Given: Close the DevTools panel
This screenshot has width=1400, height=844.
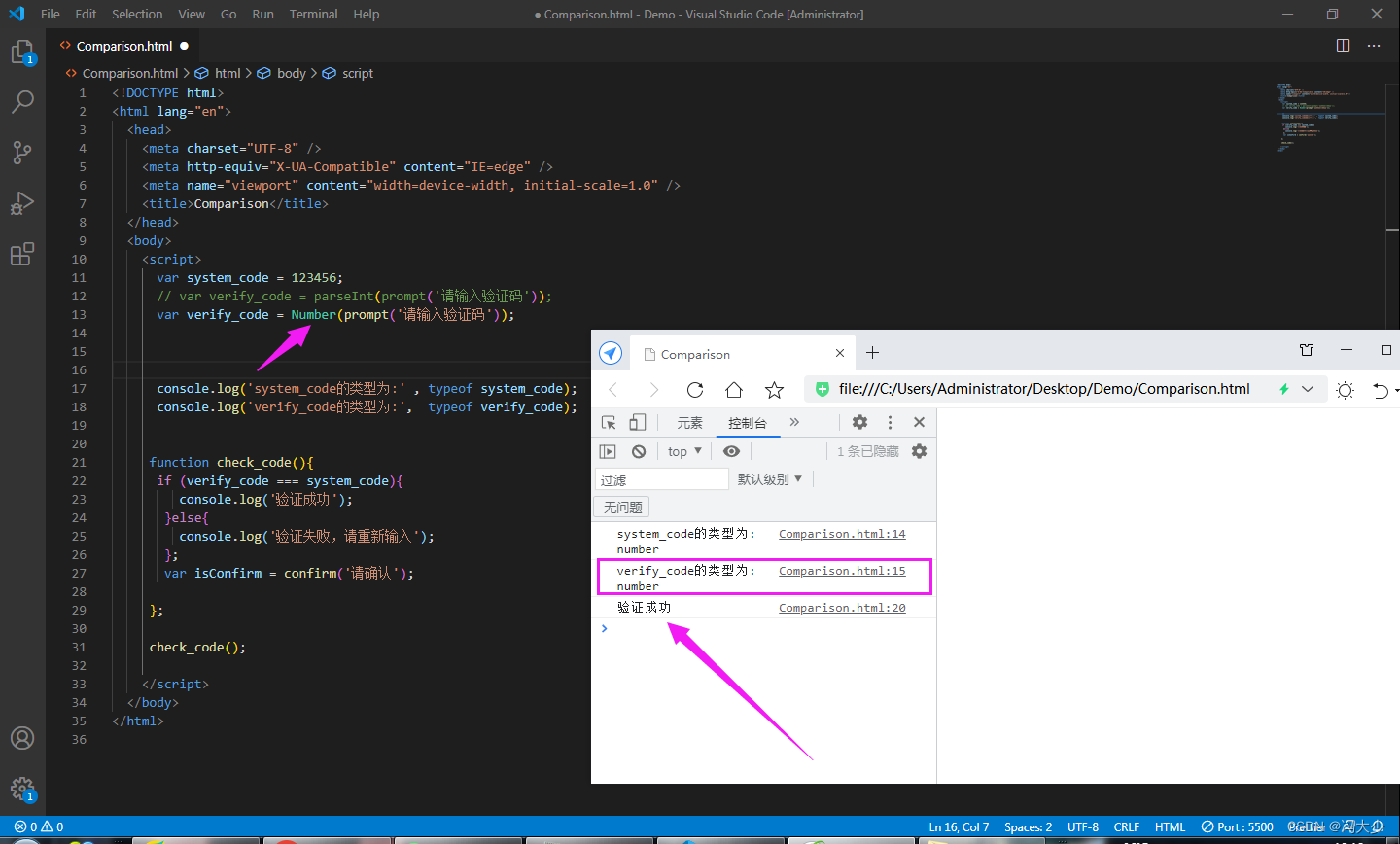Looking at the screenshot, I should click(919, 422).
